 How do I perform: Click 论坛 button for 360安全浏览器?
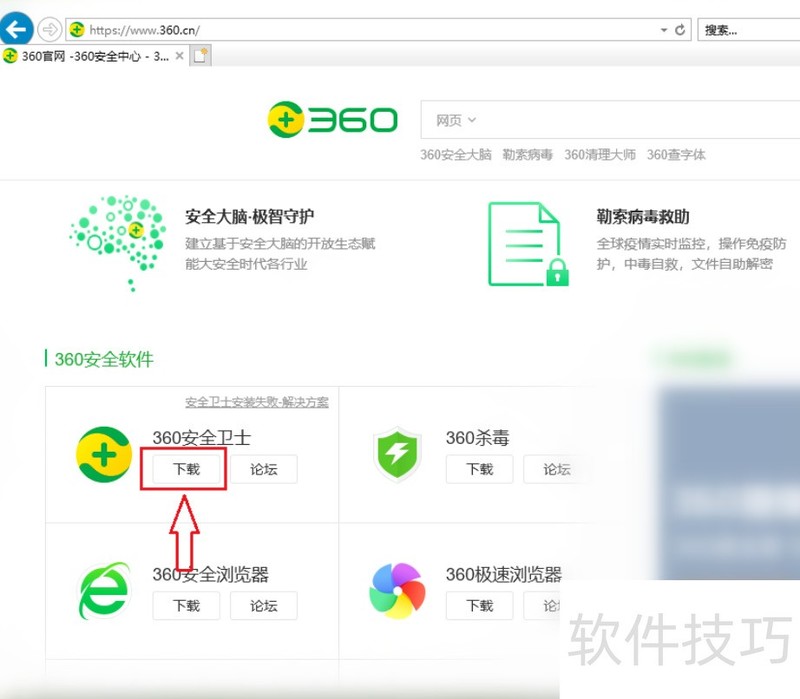tap(264, 606)
